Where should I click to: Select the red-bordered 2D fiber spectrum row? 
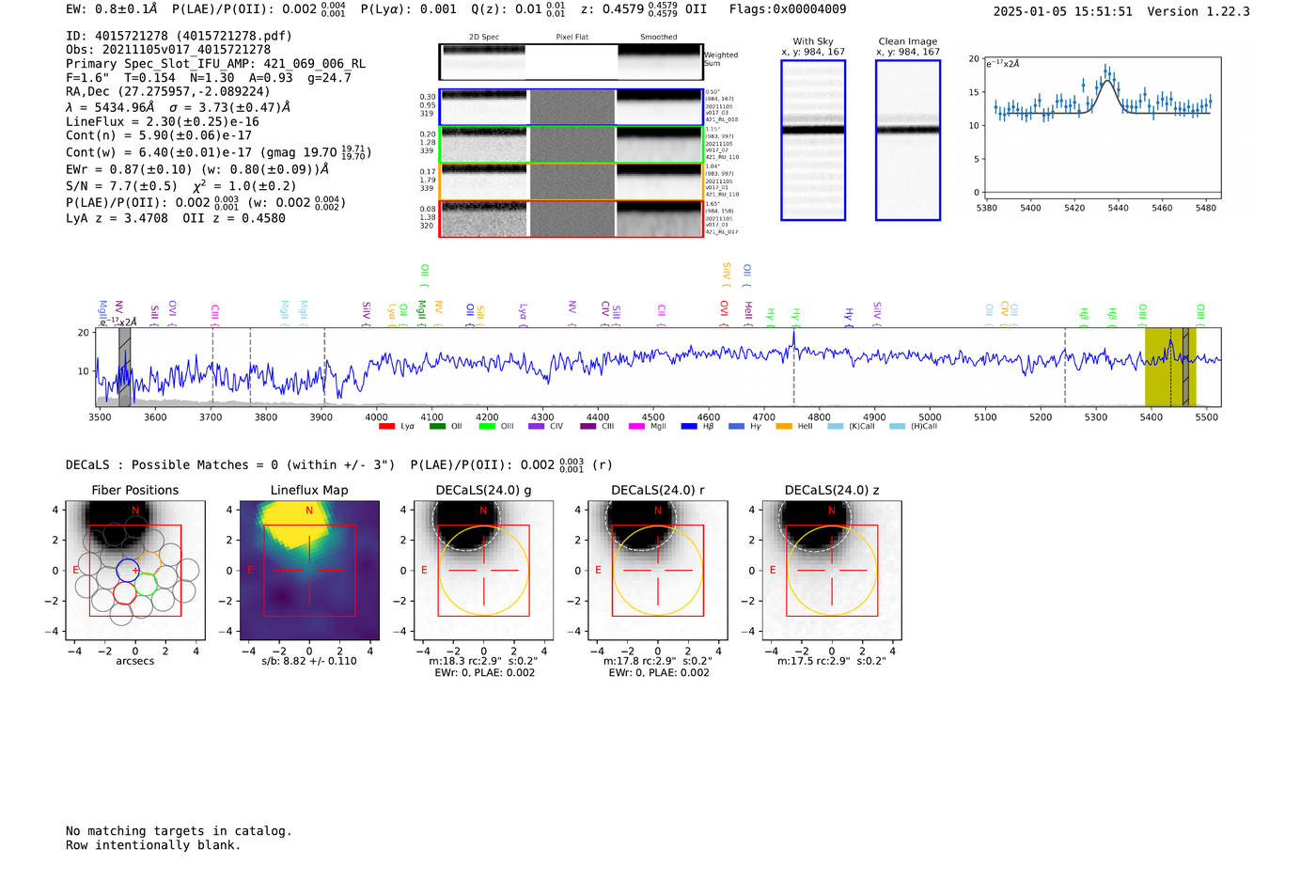(x=572, y=219)
